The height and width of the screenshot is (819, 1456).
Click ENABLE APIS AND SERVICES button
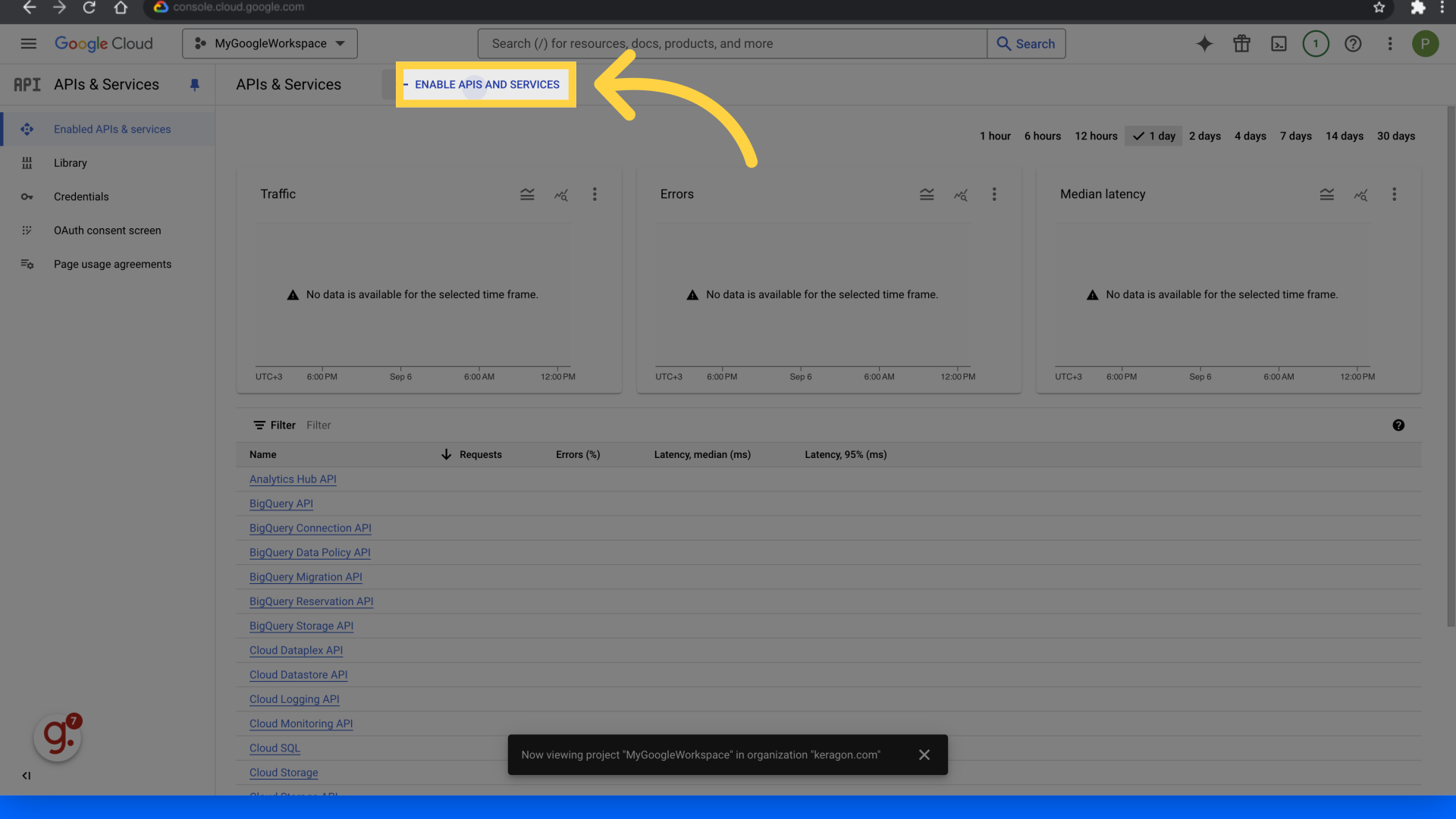pyautogui.click(x=486, y=84)
